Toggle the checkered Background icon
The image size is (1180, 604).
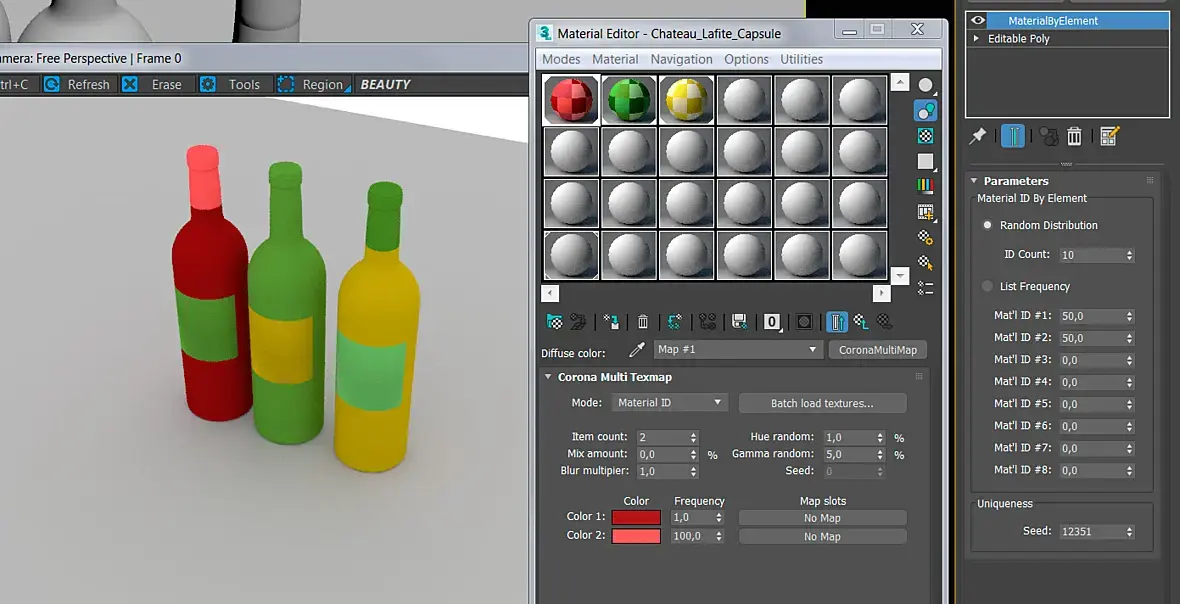point(926,136)
